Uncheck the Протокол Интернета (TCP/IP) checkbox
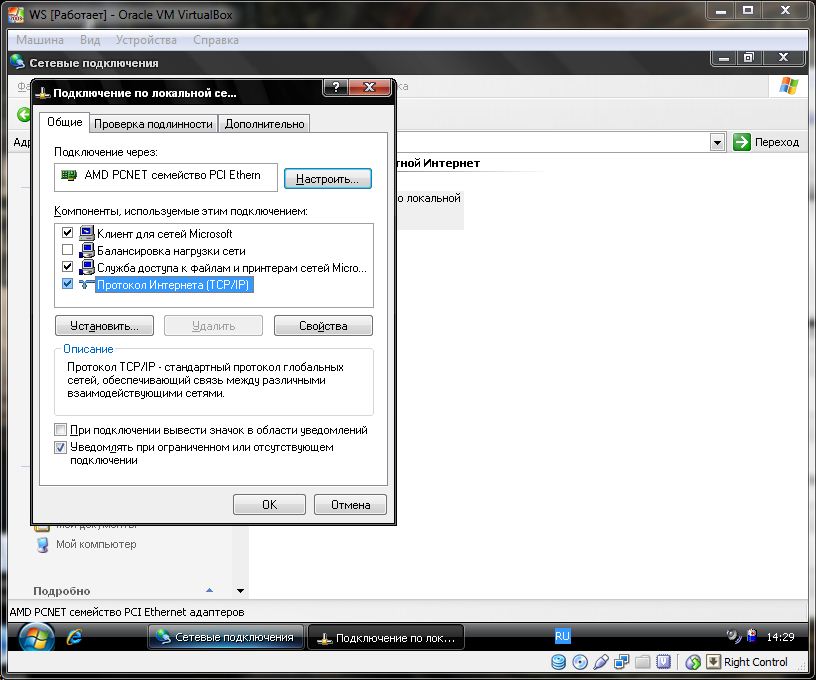The image size is (816, 680). 67,284
